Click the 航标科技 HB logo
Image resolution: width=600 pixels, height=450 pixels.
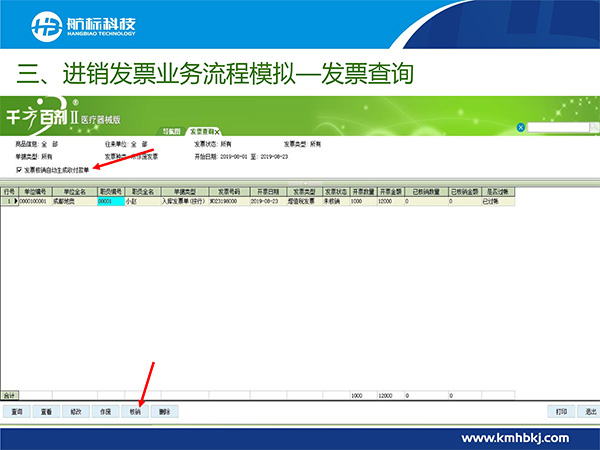pos(83,26)
